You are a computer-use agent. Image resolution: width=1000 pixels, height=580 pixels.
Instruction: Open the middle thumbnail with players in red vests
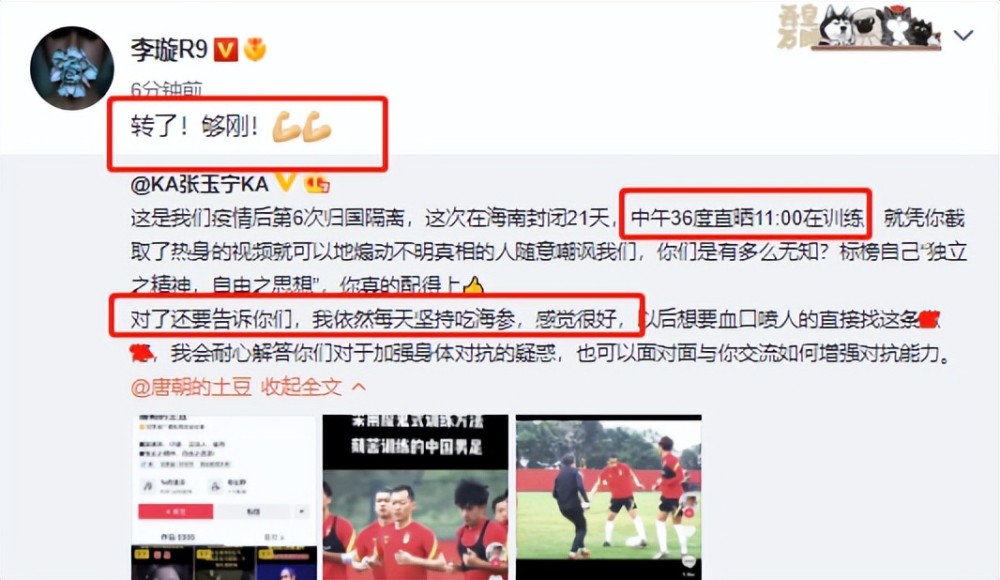pyautogui.click(x=416, y=498)
